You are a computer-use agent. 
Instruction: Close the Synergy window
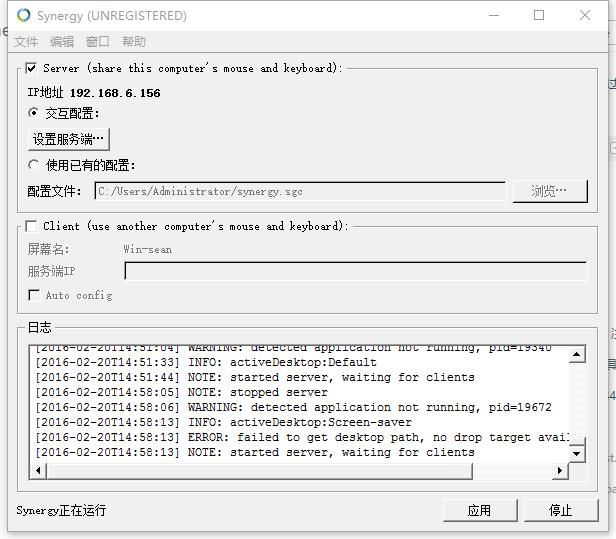click(x=585, y=16)
